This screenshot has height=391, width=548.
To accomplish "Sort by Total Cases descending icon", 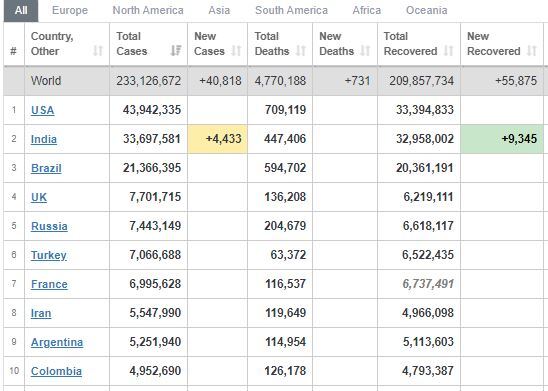I will 176,51.
